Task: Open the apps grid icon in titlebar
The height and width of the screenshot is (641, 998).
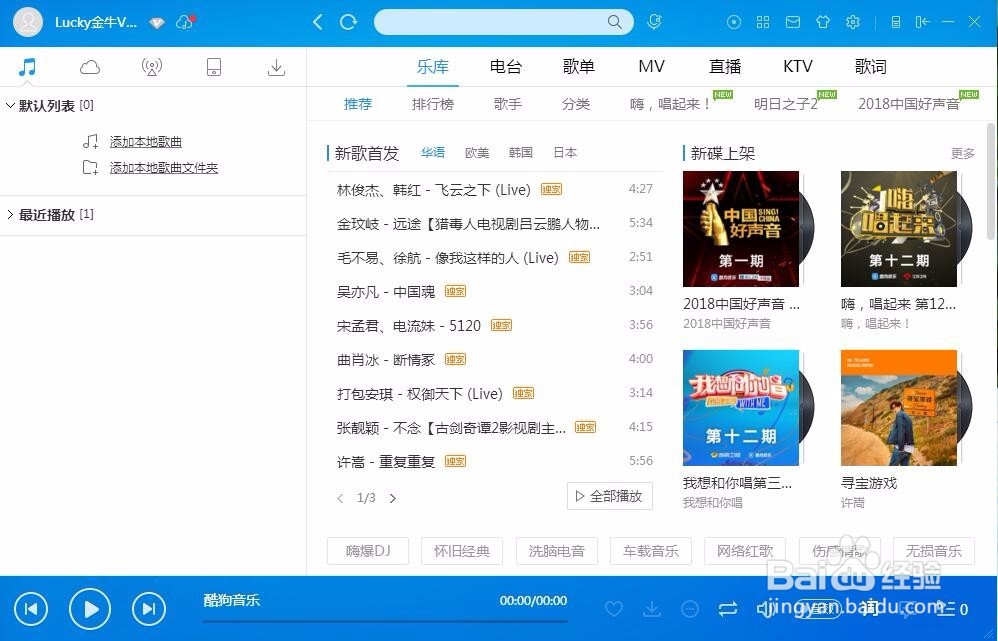Action: (x=763, y=21)
